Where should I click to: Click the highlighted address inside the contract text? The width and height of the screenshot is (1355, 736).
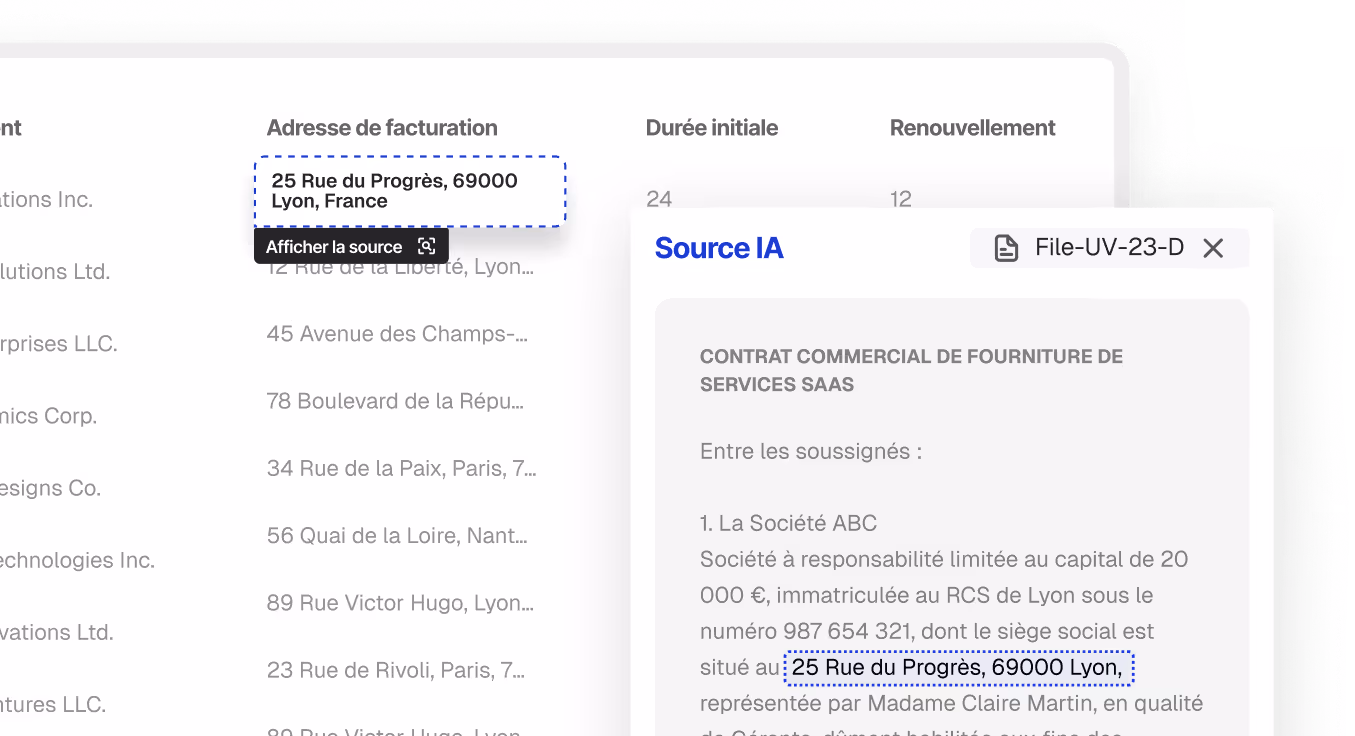[957, 668]
